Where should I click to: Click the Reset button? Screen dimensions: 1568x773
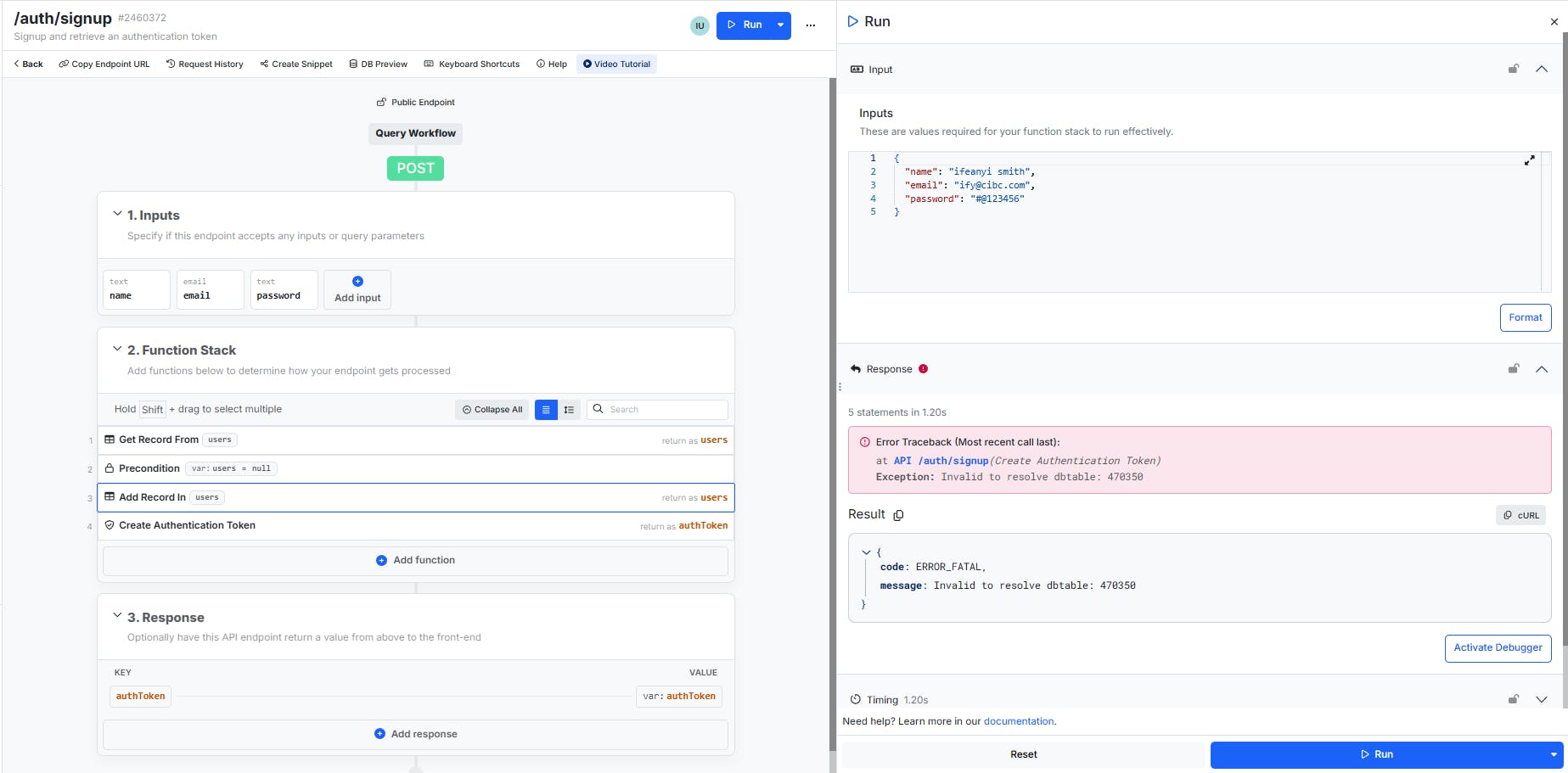coord(1023,754)
